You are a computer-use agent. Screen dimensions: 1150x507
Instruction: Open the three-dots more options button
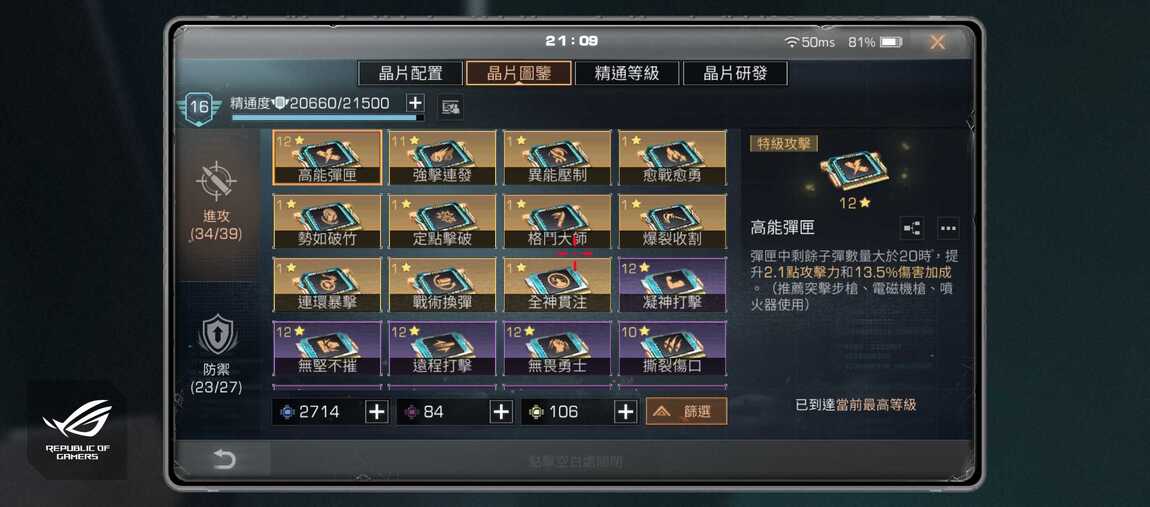pyautogui.click(x=948, y=228)
